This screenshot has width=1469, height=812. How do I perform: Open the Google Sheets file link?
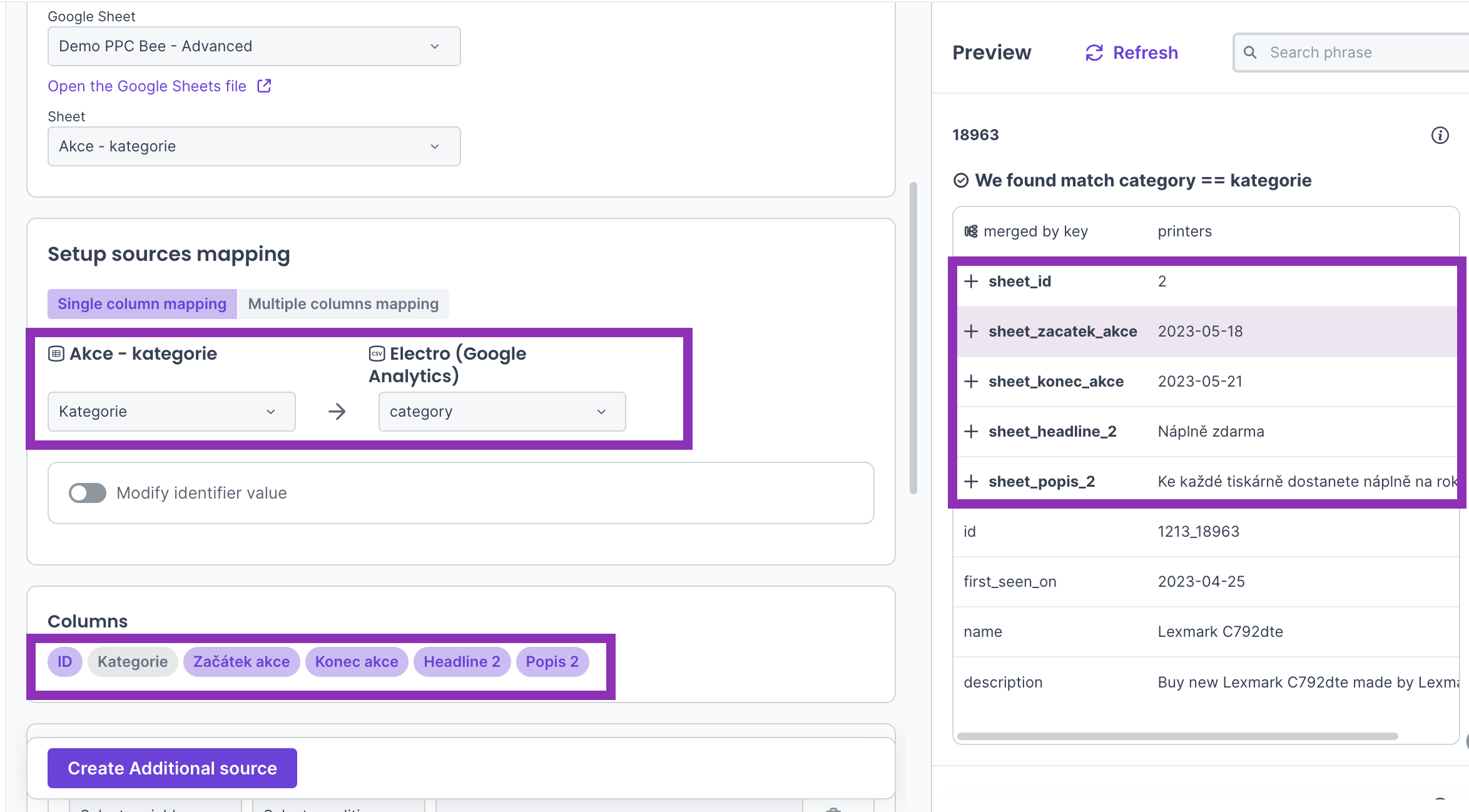click(147, 86)
